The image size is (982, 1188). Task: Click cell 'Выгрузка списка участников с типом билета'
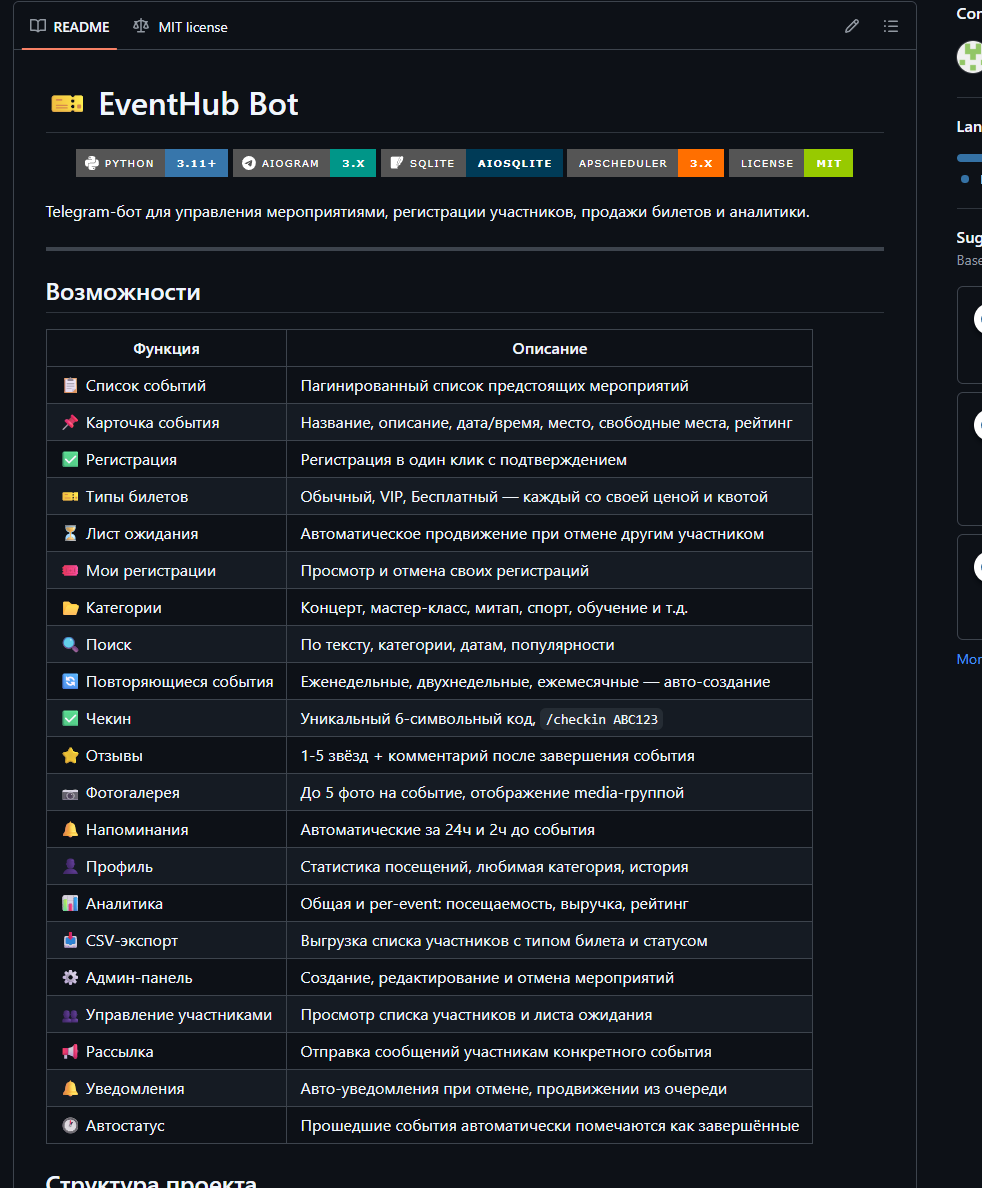pos(549,941)
